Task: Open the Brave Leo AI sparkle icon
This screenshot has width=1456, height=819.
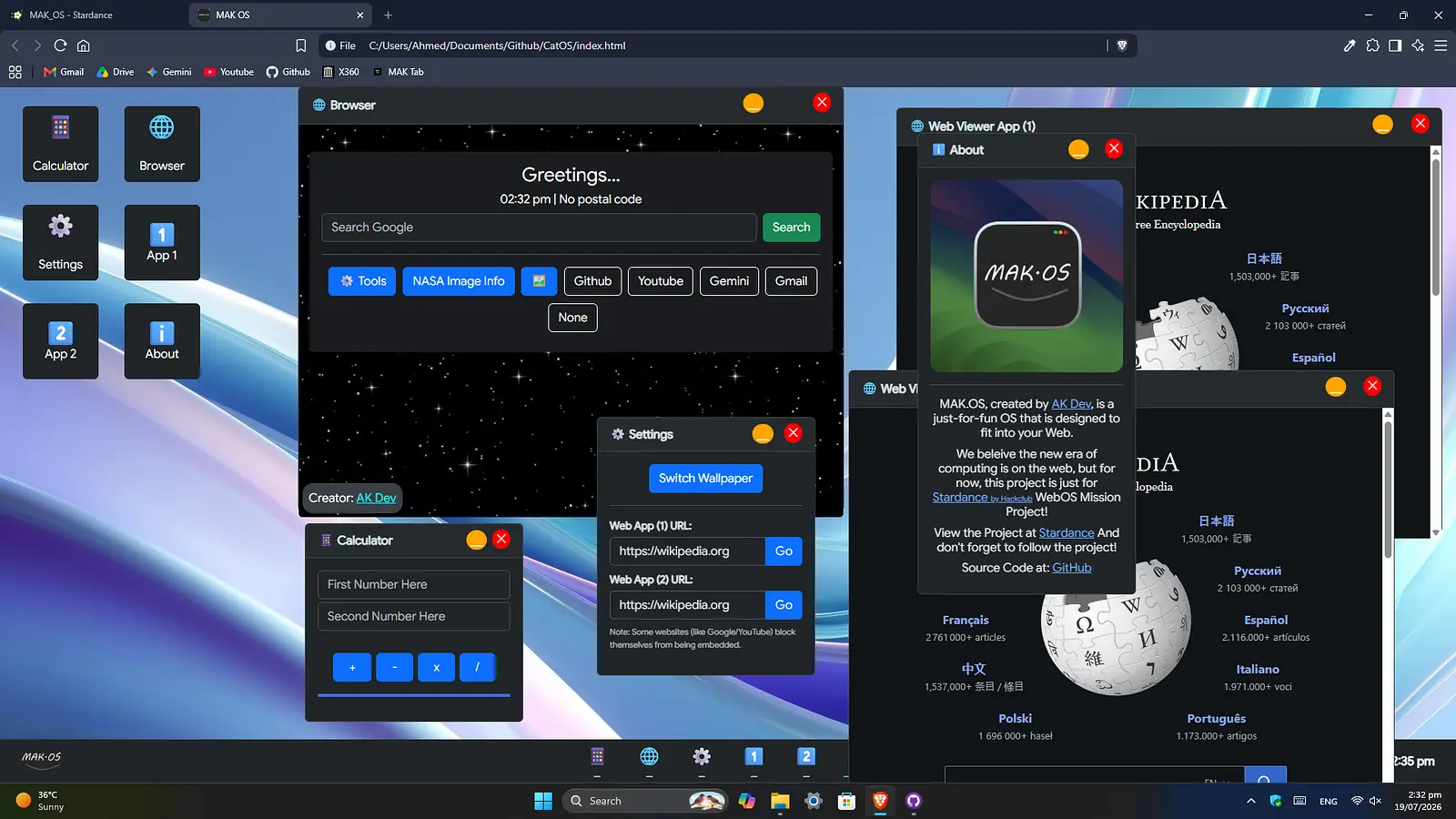Action: point(1418,45)
